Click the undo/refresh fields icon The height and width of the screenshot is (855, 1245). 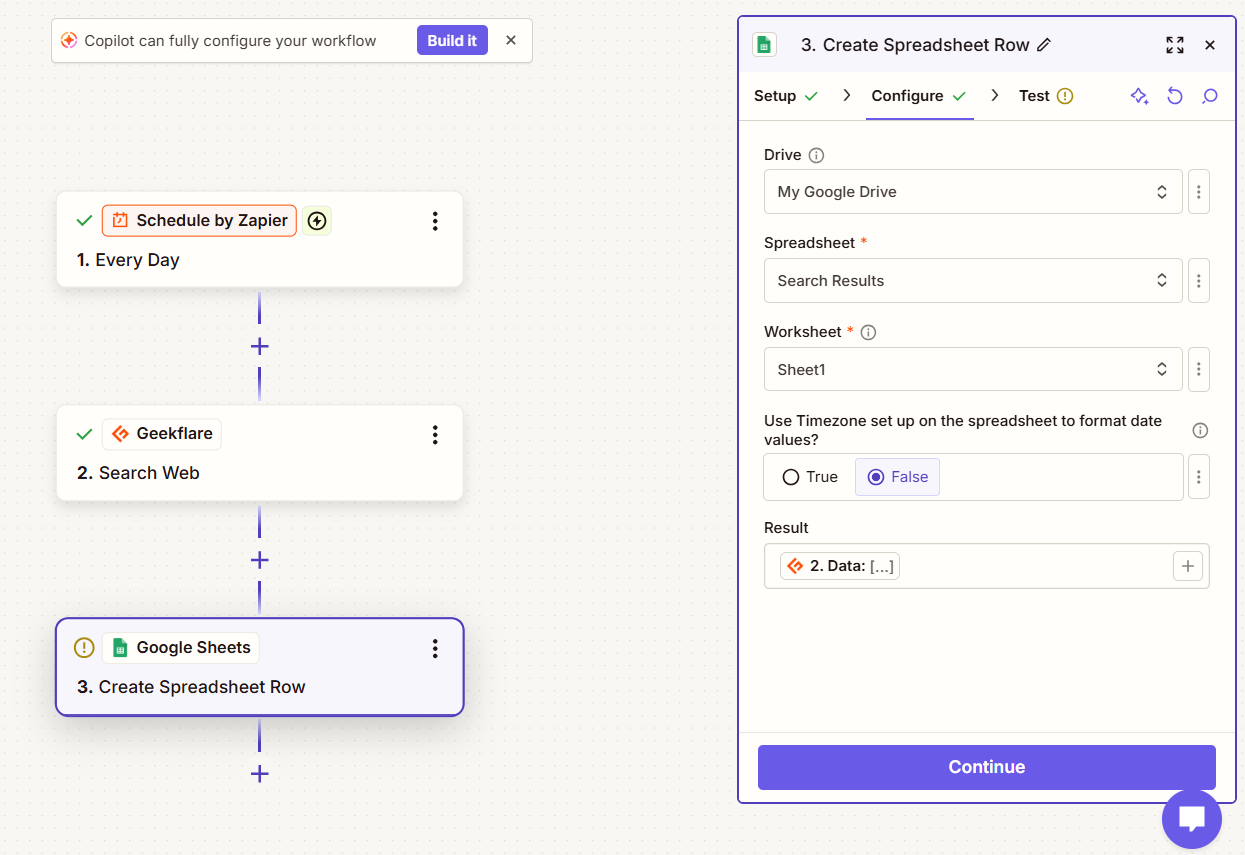(x=1175, y=96)
